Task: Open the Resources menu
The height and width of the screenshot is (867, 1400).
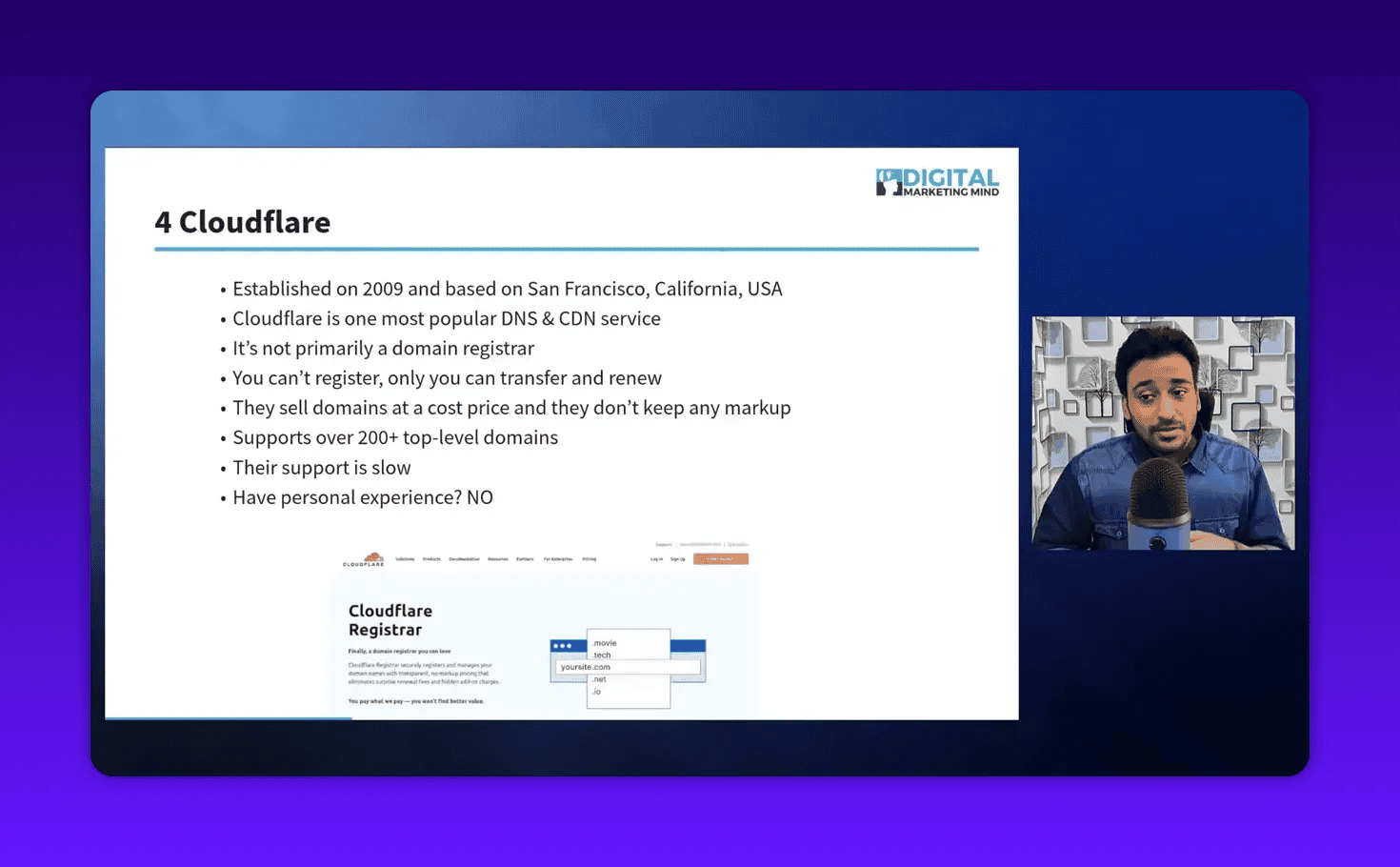Action: coord(498,559)
